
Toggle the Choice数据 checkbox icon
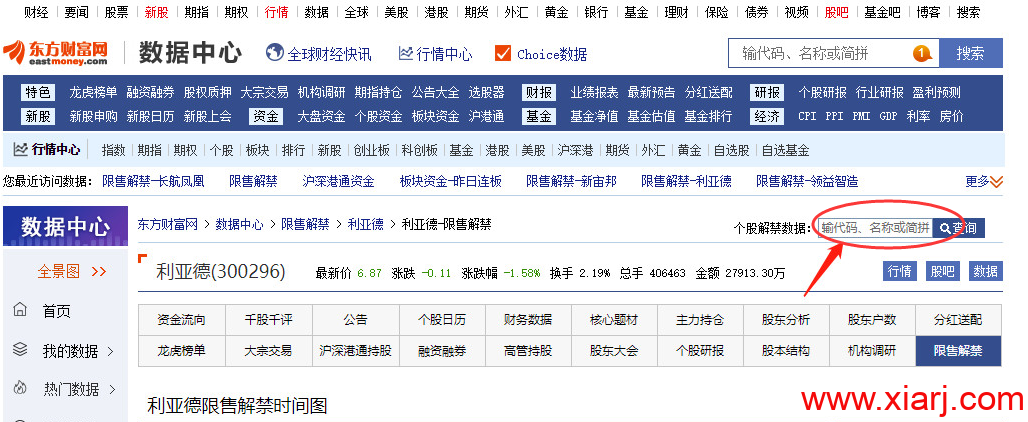tap(503, 53)
